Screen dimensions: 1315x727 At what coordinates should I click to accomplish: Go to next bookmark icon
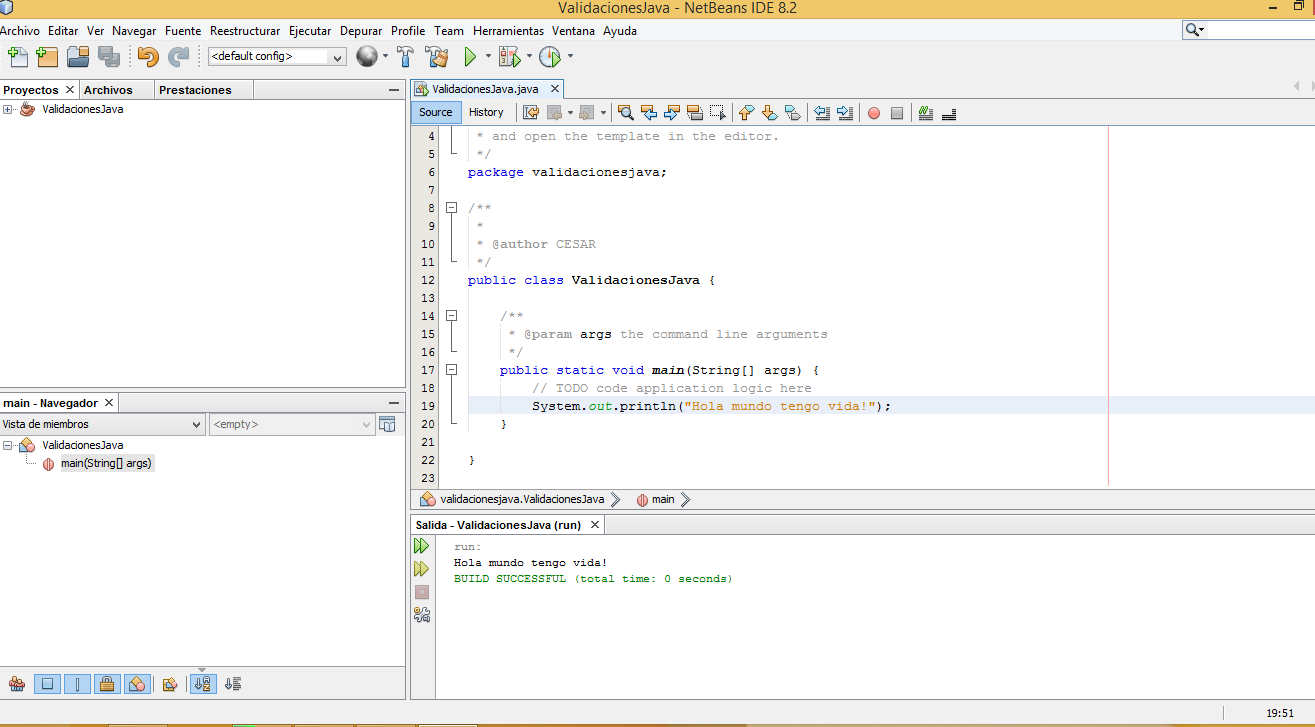[x=769, y=113]
